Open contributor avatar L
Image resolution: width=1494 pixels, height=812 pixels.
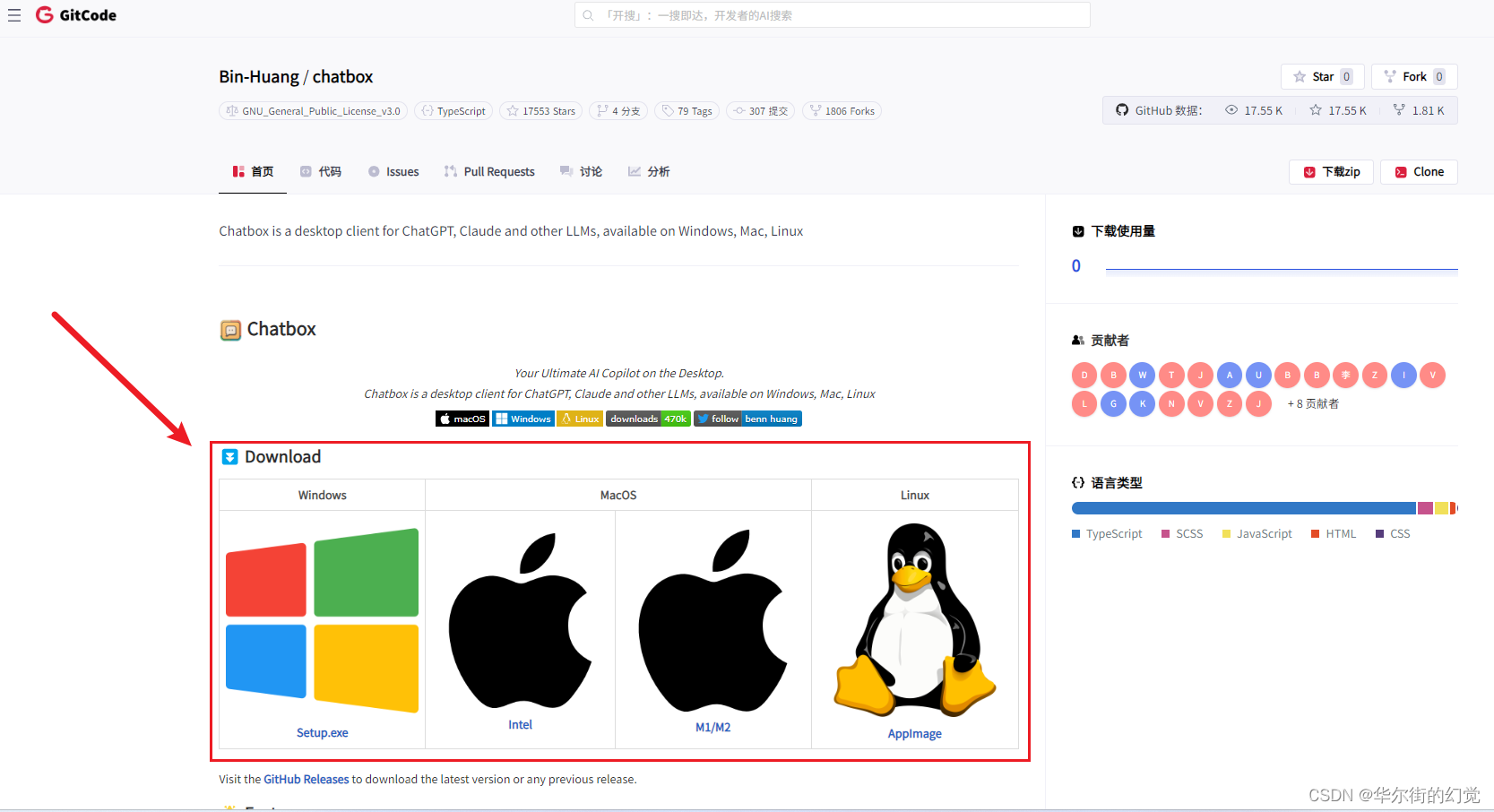(x=1084, y=403)
